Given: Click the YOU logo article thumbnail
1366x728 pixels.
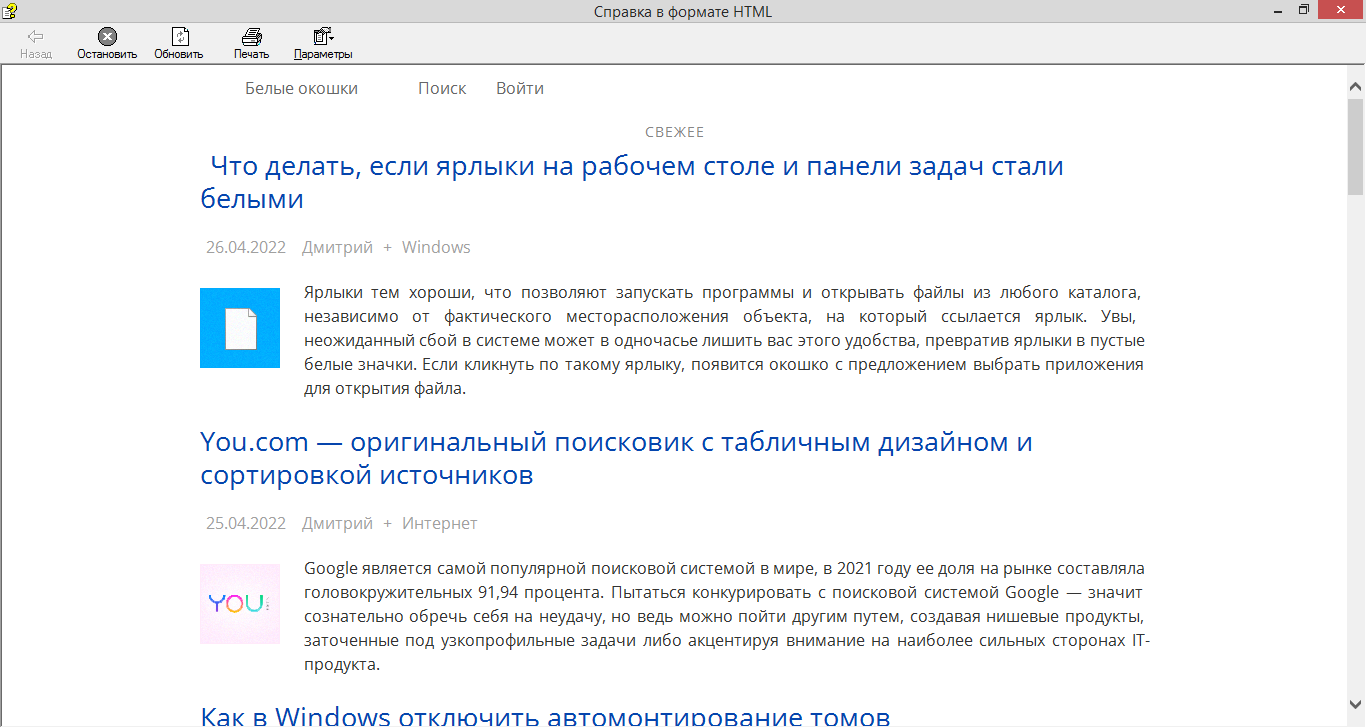Looking at the screenshot, I should [x=240, y=604].
